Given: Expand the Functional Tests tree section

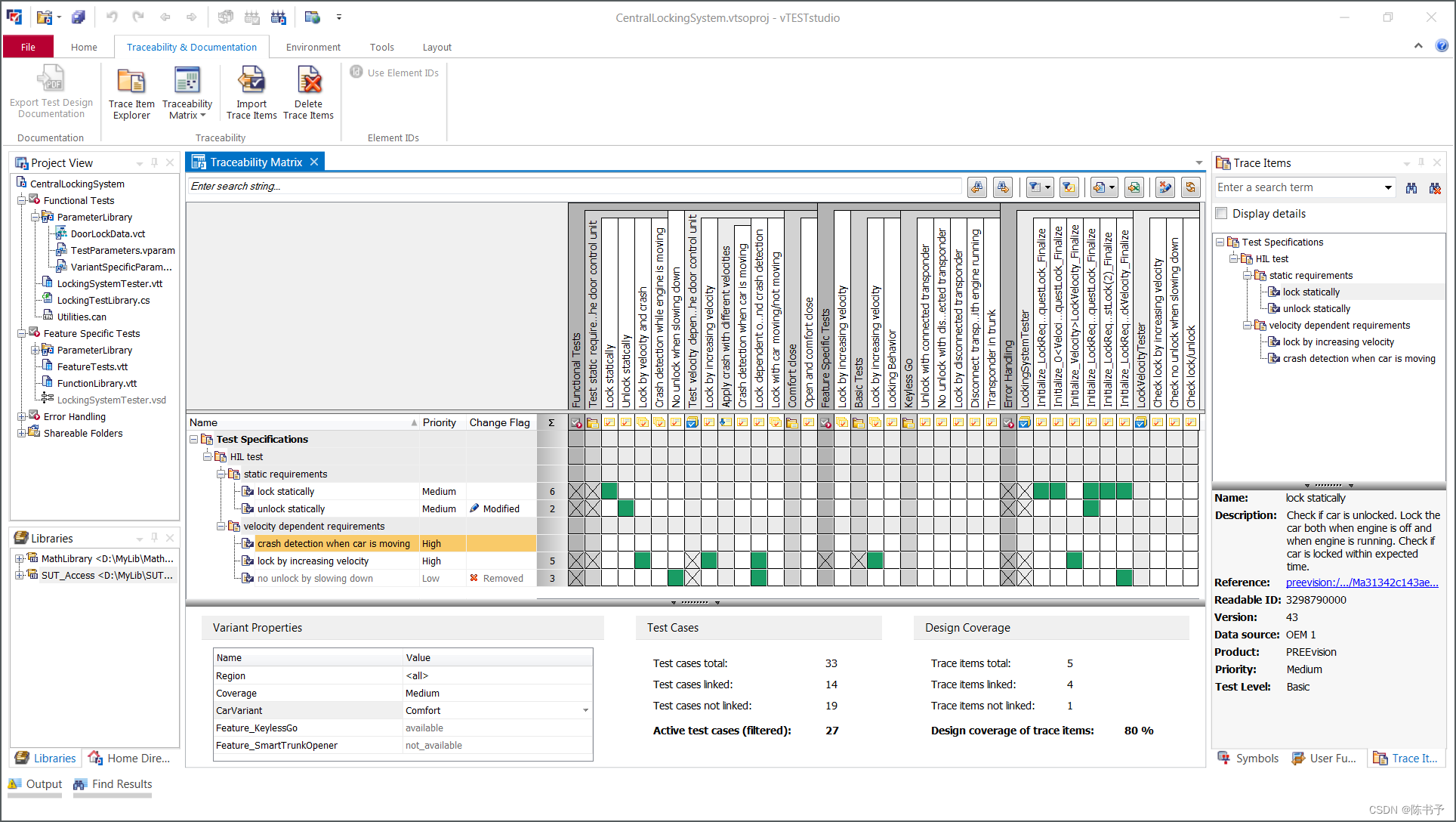Looking at the screenshot, I should coord(22,200).
